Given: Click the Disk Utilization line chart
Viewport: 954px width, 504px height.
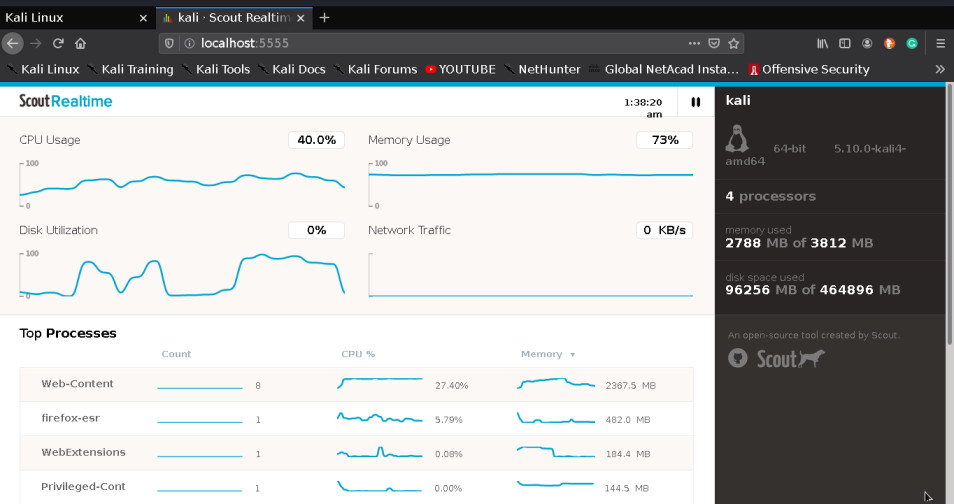Looking at the screenshot, I should tap(182, 275).
